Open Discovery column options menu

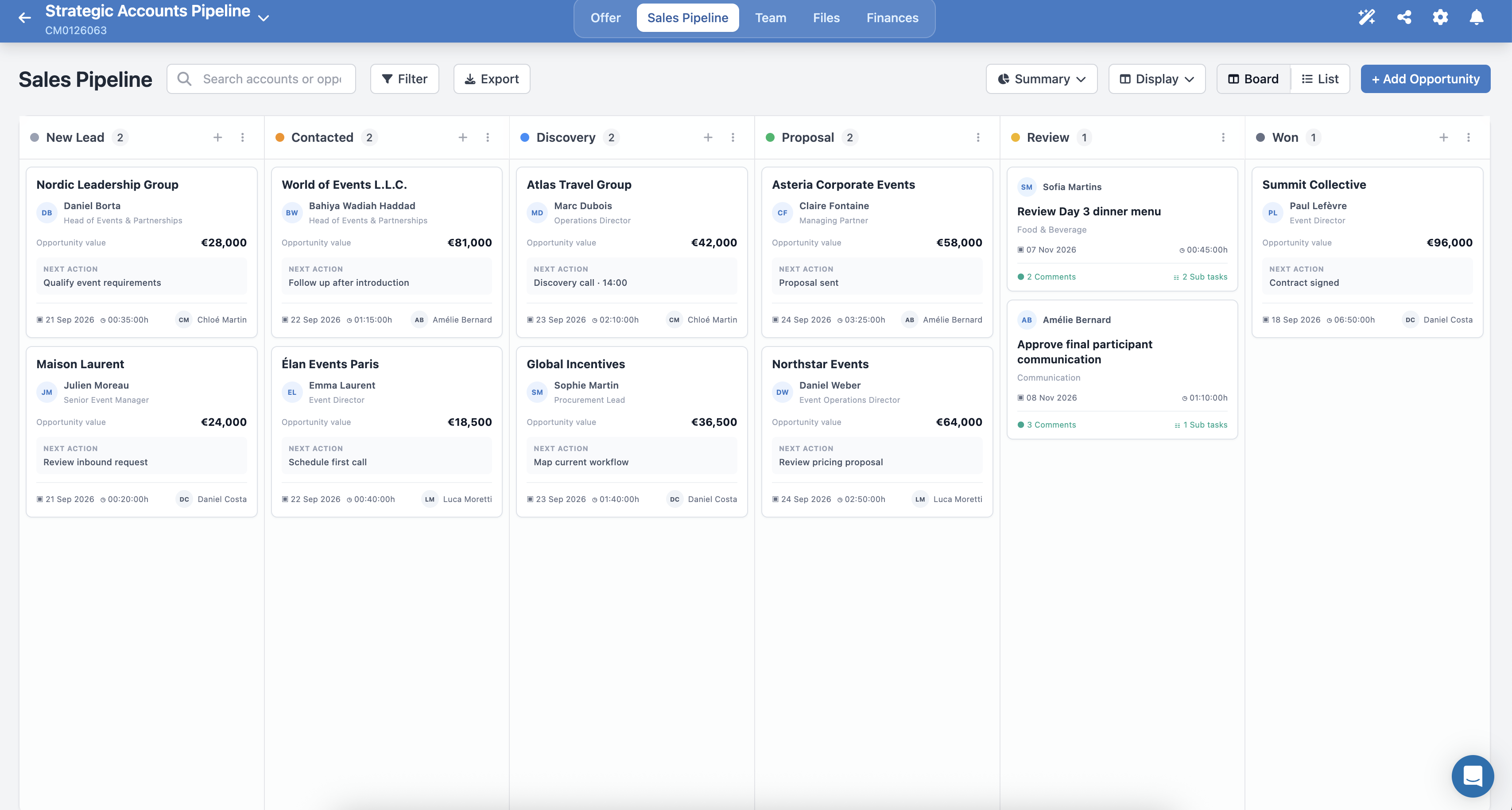tap(733, 137)
